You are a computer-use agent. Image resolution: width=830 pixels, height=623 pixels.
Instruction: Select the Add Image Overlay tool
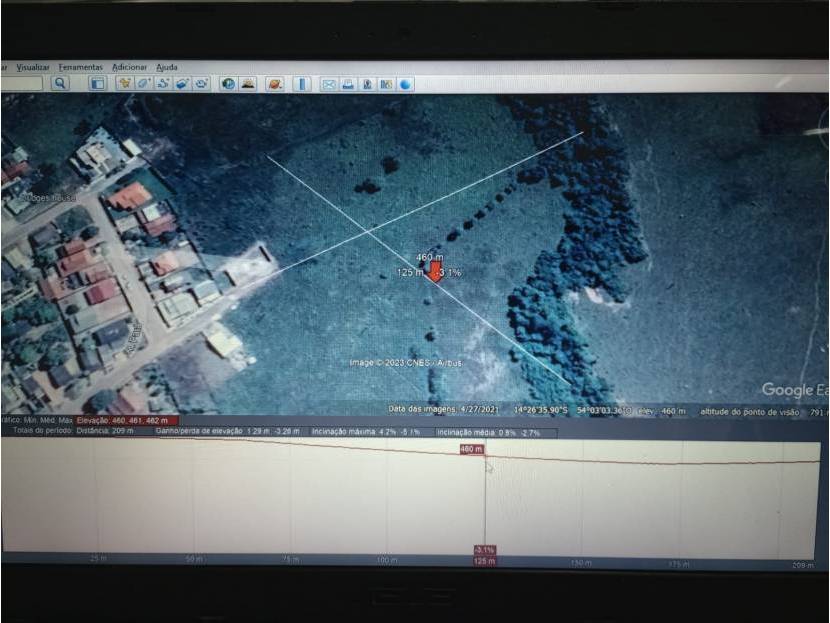(x=182, y=83)
